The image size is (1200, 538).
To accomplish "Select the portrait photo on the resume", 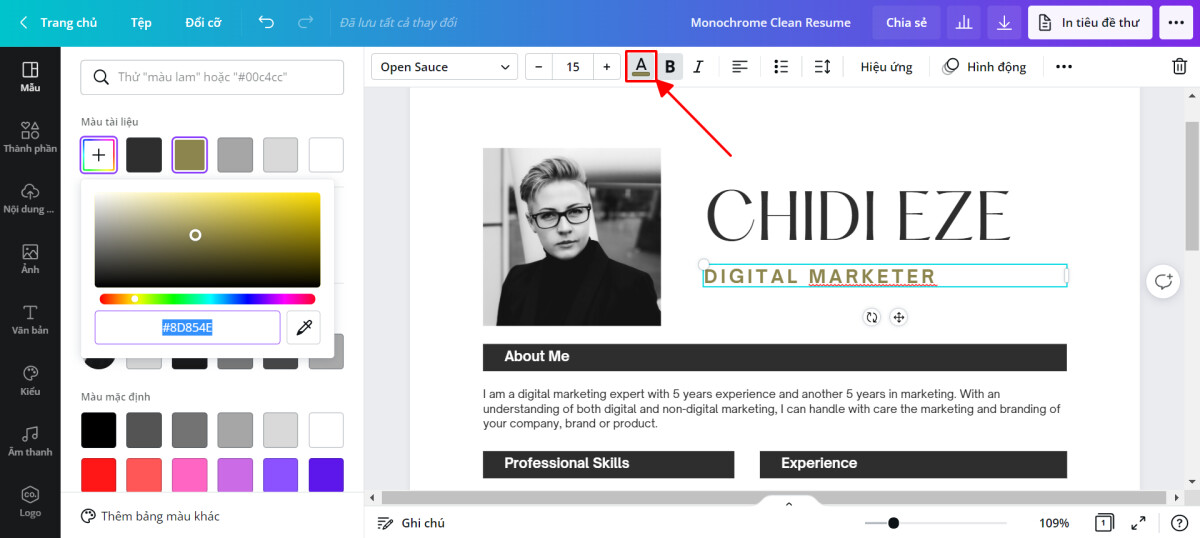I will [572, 237].
